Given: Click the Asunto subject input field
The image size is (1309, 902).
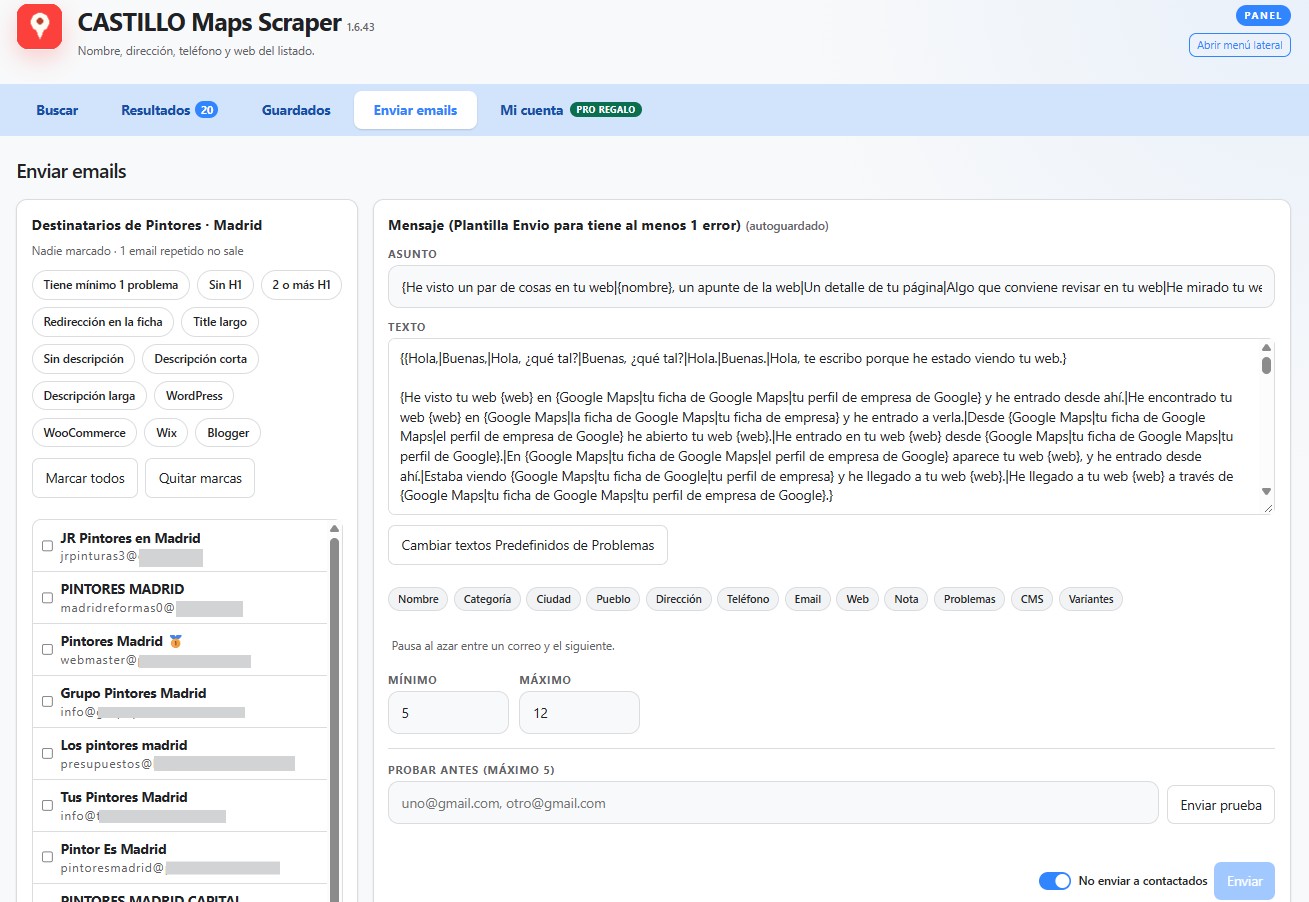Looking at the screenshot, I should (x=831, y=287).
